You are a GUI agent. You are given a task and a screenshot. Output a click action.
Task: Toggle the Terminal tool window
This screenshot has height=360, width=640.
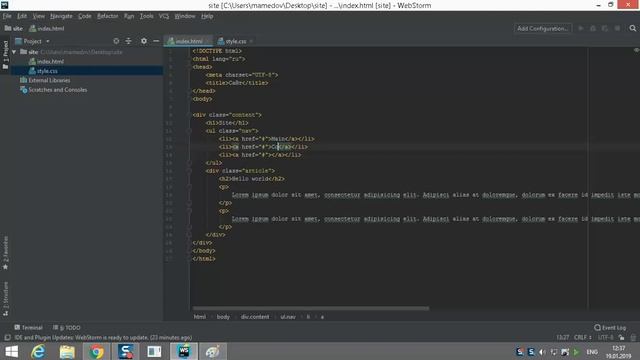click(28, 327)
